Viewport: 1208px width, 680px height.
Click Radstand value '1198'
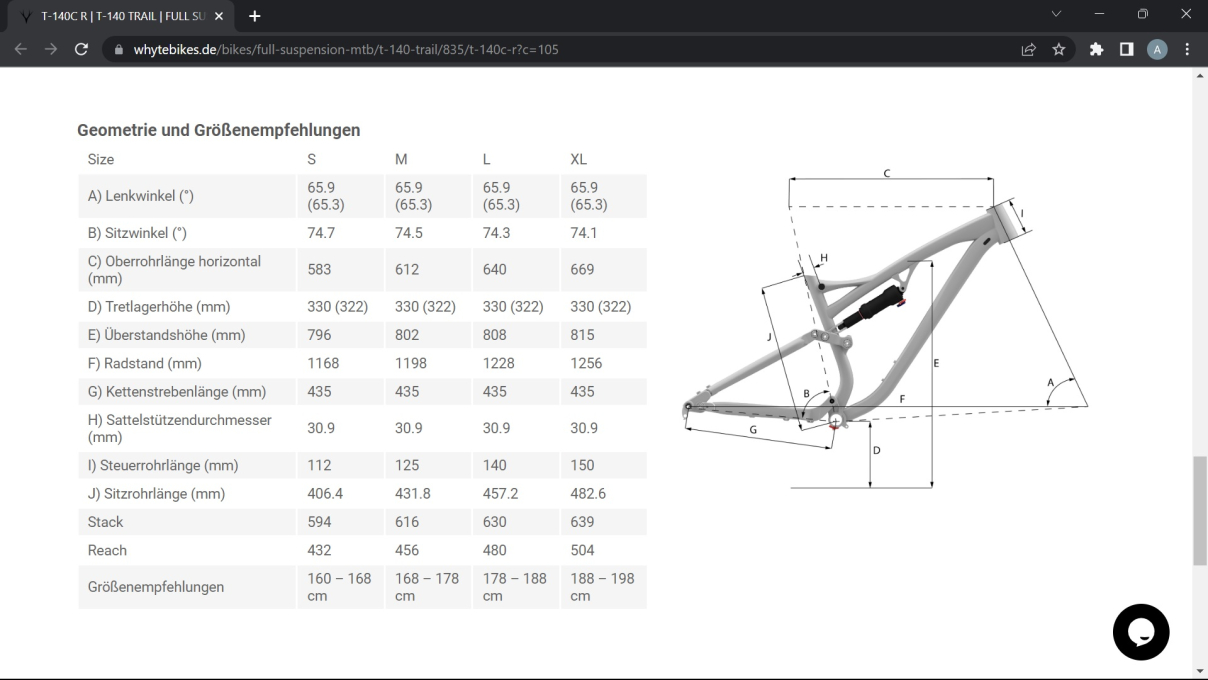coord(411,363)
